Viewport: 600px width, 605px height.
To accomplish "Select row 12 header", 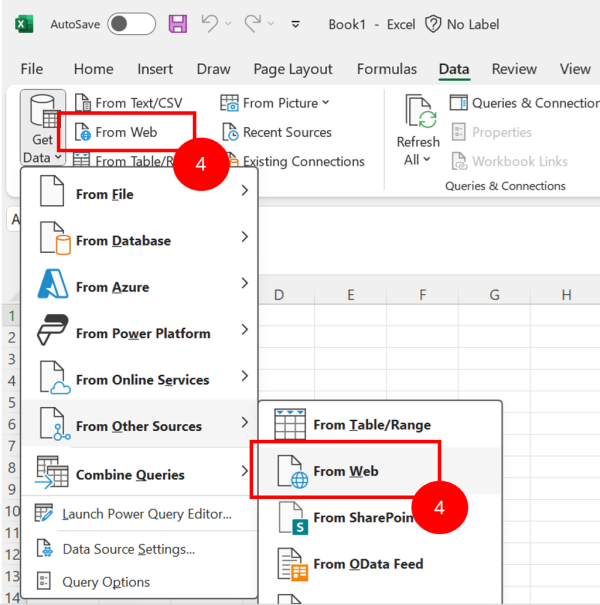I will pyautogui.click(x=12, y=554).
